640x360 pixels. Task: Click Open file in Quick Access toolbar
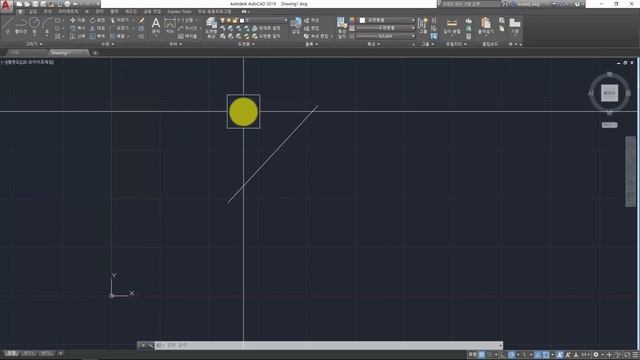pyautogui.click(x=27, y=4)
